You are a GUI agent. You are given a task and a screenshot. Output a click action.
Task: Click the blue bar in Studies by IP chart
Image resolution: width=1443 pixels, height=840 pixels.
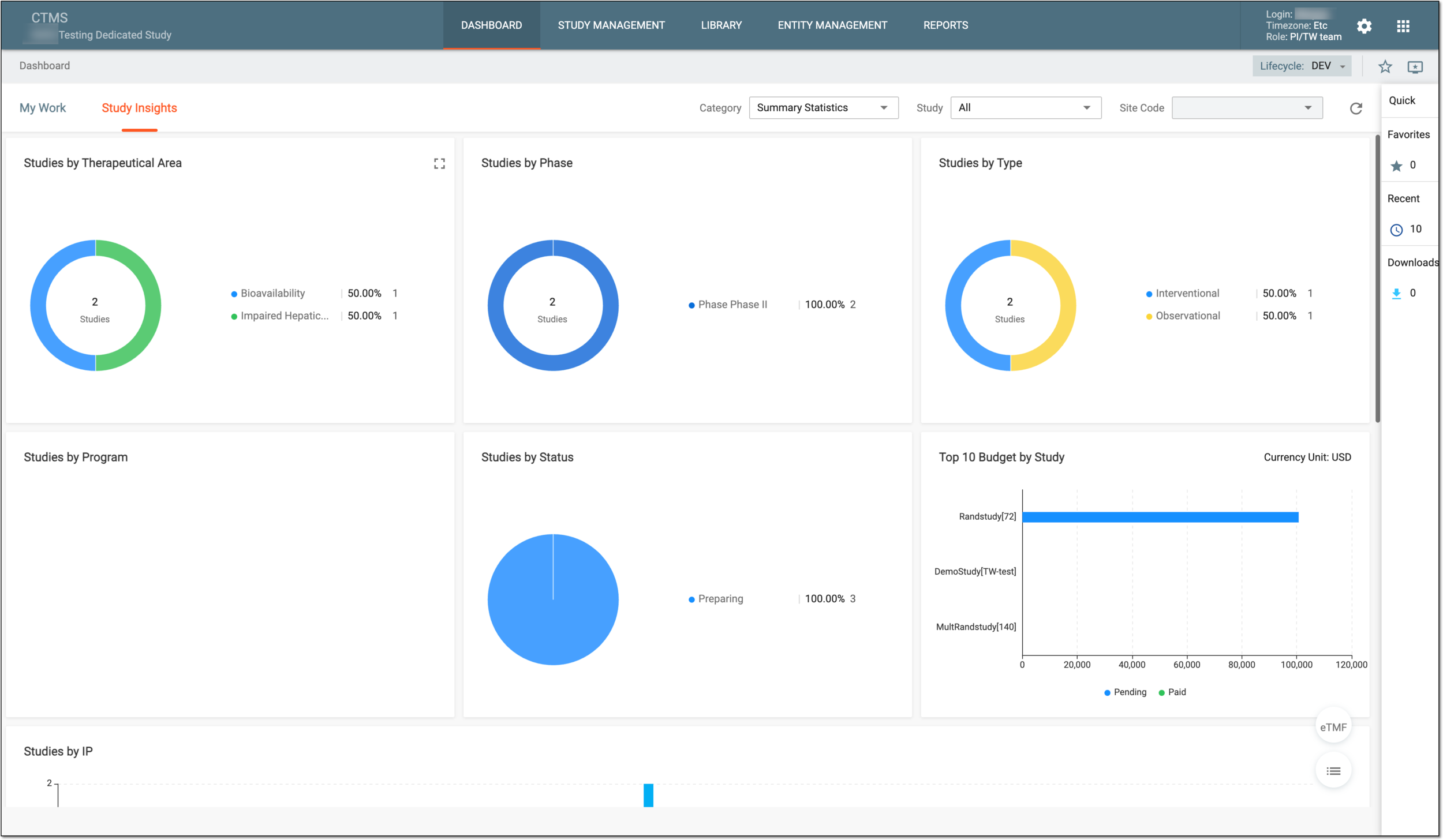tap(648, 795)
